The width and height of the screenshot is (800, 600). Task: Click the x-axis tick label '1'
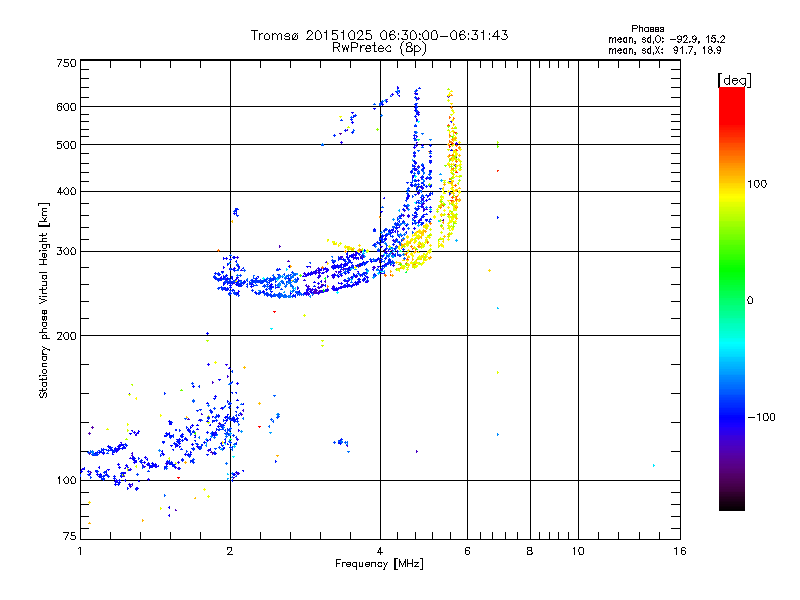pyautogui.click(x=81, y=551)
